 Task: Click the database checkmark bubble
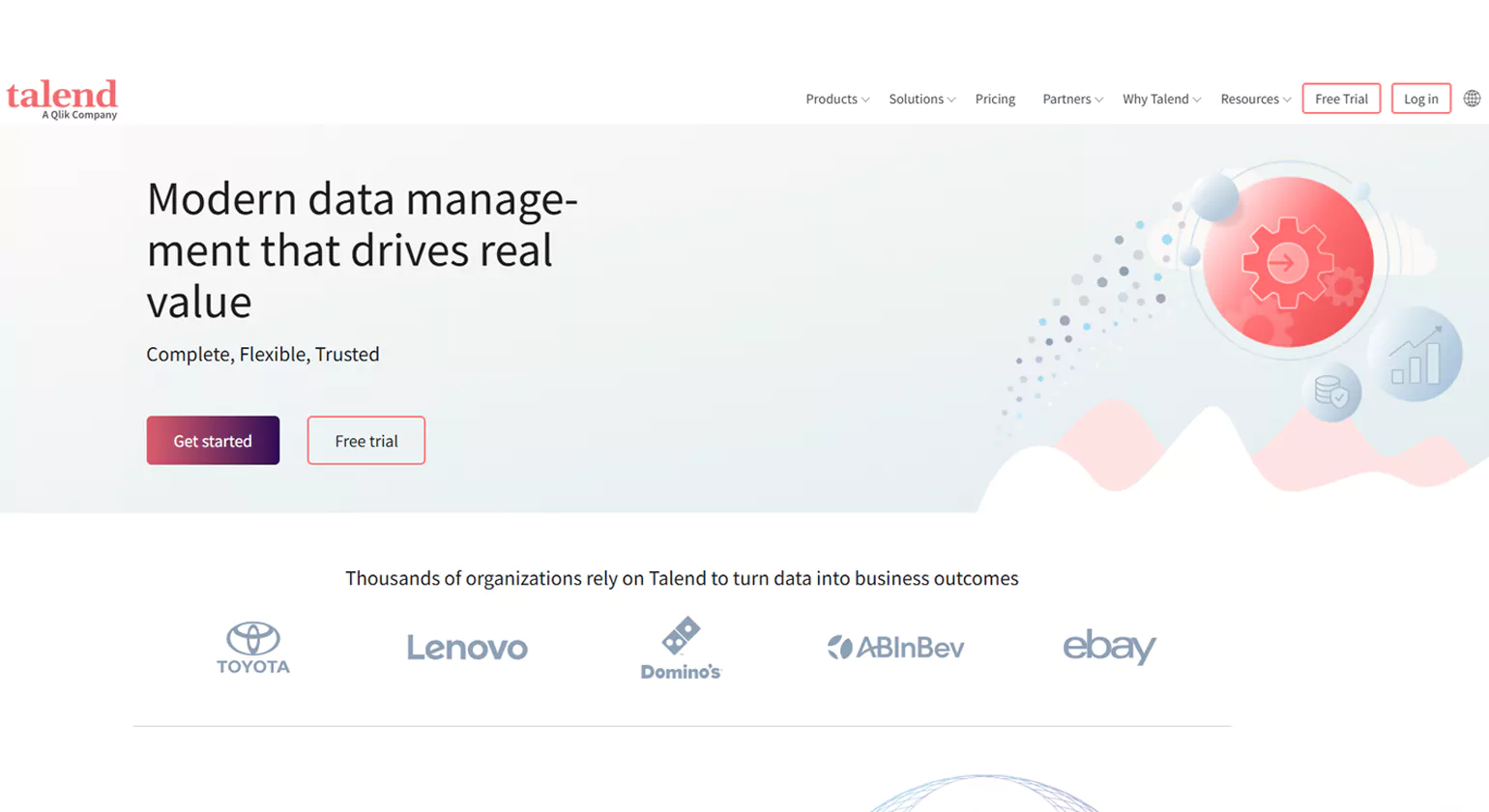tap(1331, 392)
